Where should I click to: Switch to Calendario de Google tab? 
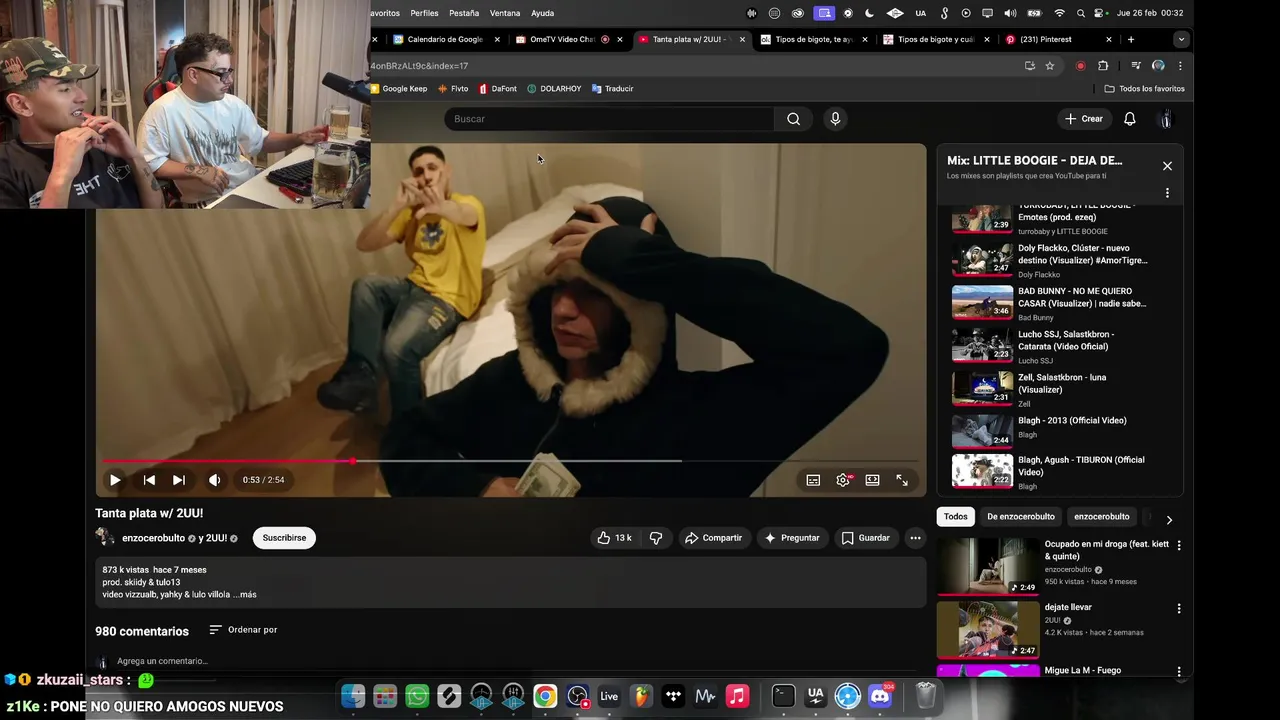[x=446, y=39]
